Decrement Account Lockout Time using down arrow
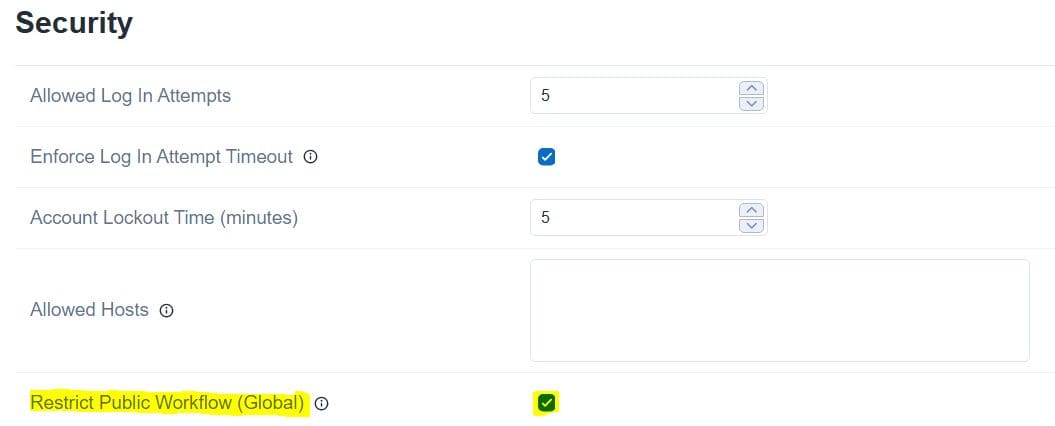1055x426 pixels. pos(750,225)
